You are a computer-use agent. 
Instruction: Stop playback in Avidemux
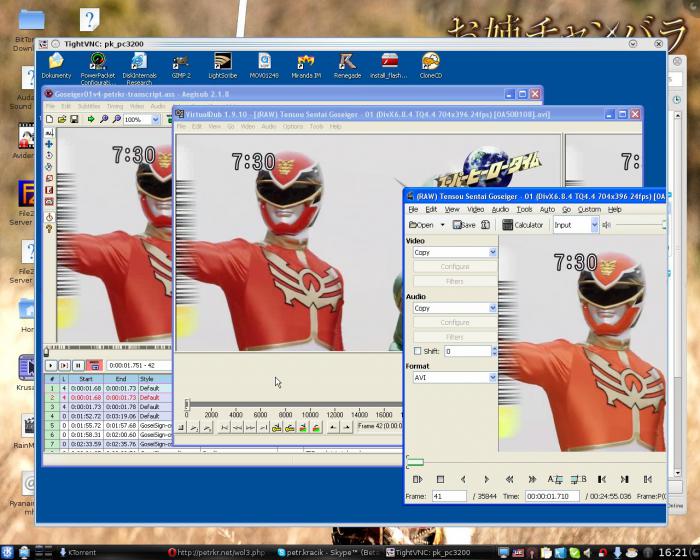point(440,479)
